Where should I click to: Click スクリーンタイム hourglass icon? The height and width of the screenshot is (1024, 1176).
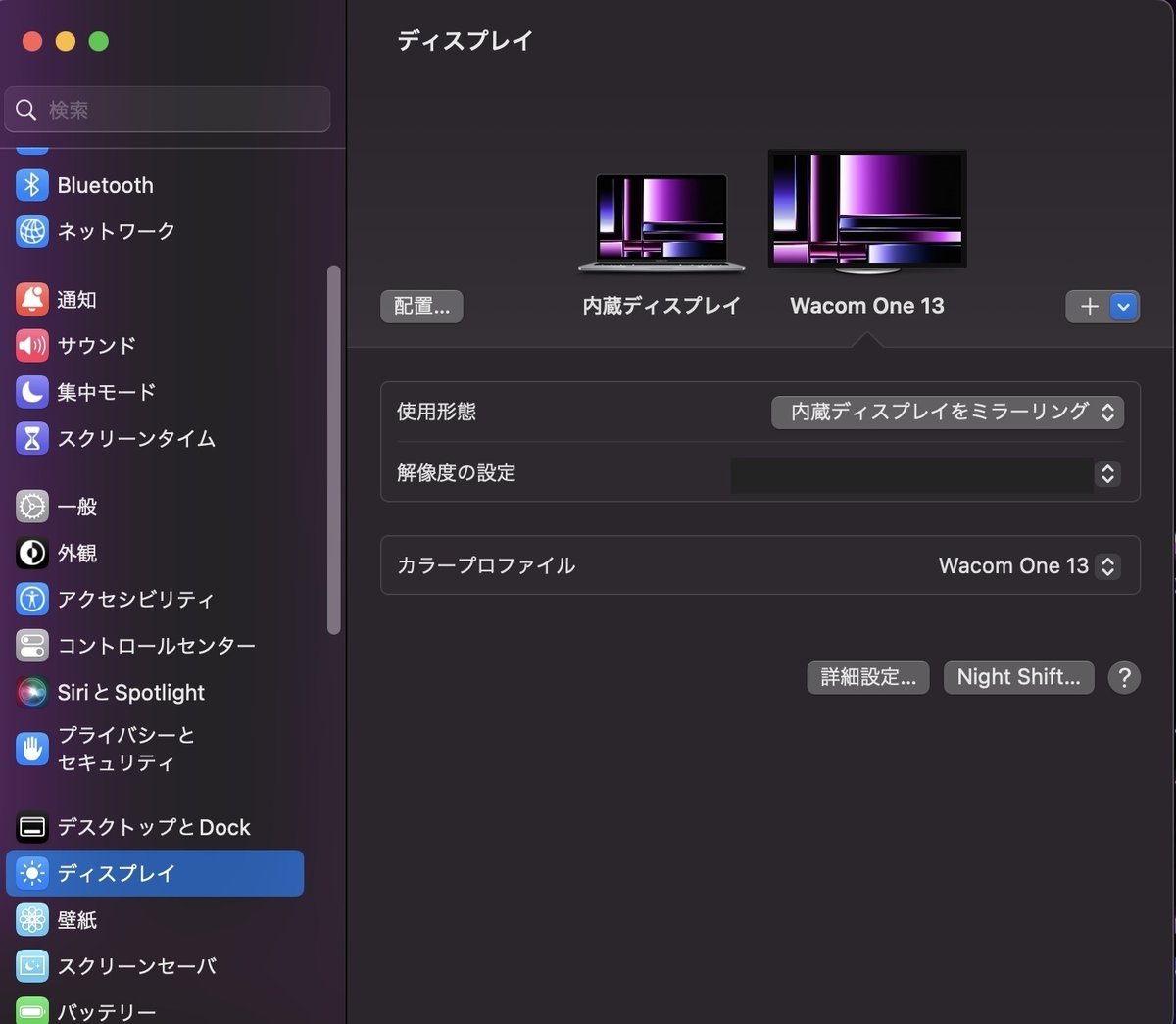[x=32, y=438]
